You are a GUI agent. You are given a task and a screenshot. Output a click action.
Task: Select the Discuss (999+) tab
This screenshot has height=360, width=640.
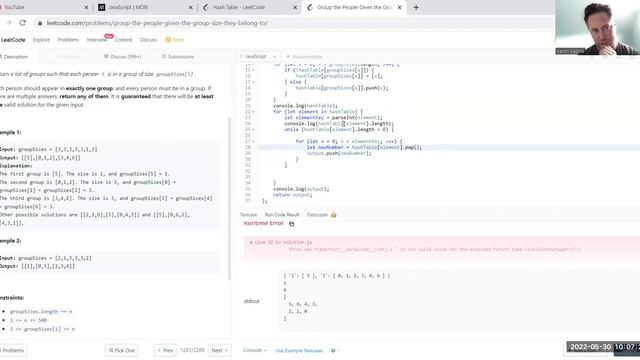pos(122,57)
